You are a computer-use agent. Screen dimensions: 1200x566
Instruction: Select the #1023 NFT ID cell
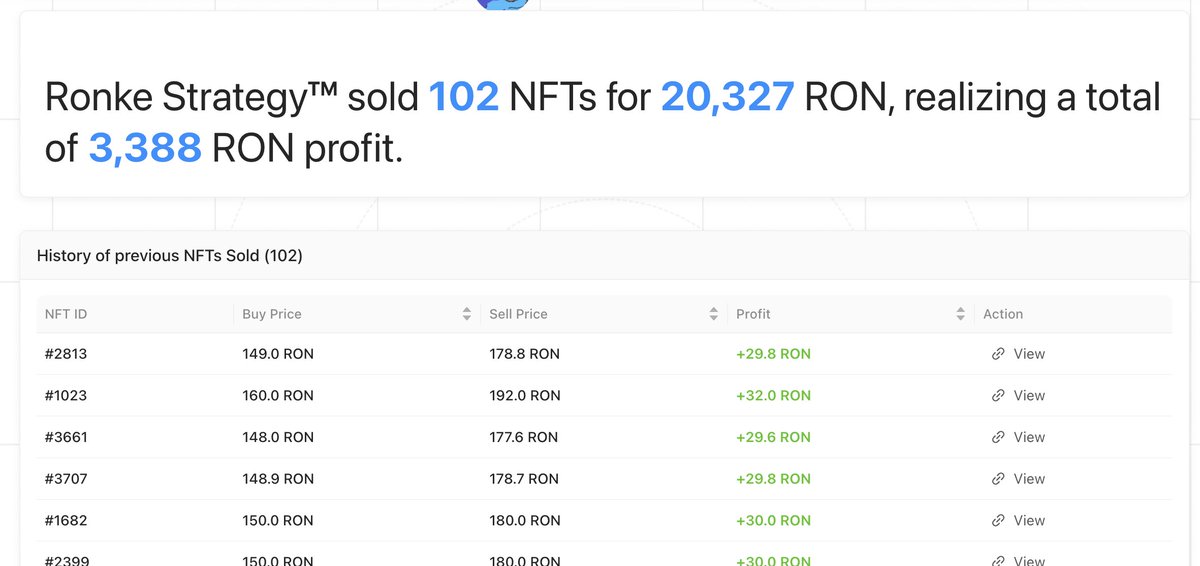[x=66, y=396]
